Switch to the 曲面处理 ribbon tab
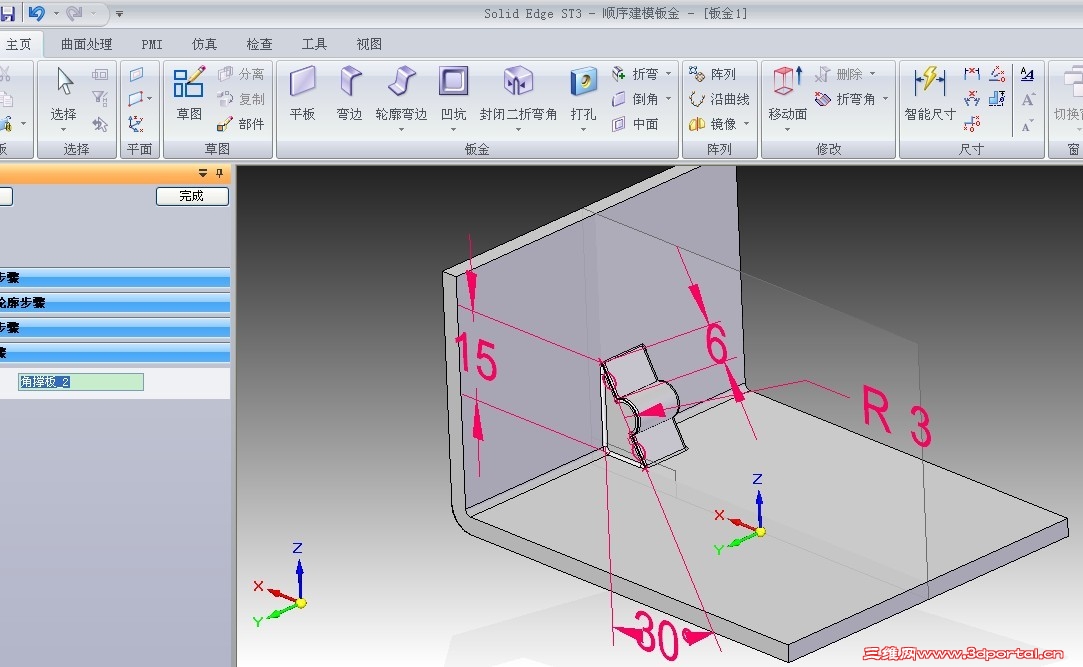 click(86, 44)
